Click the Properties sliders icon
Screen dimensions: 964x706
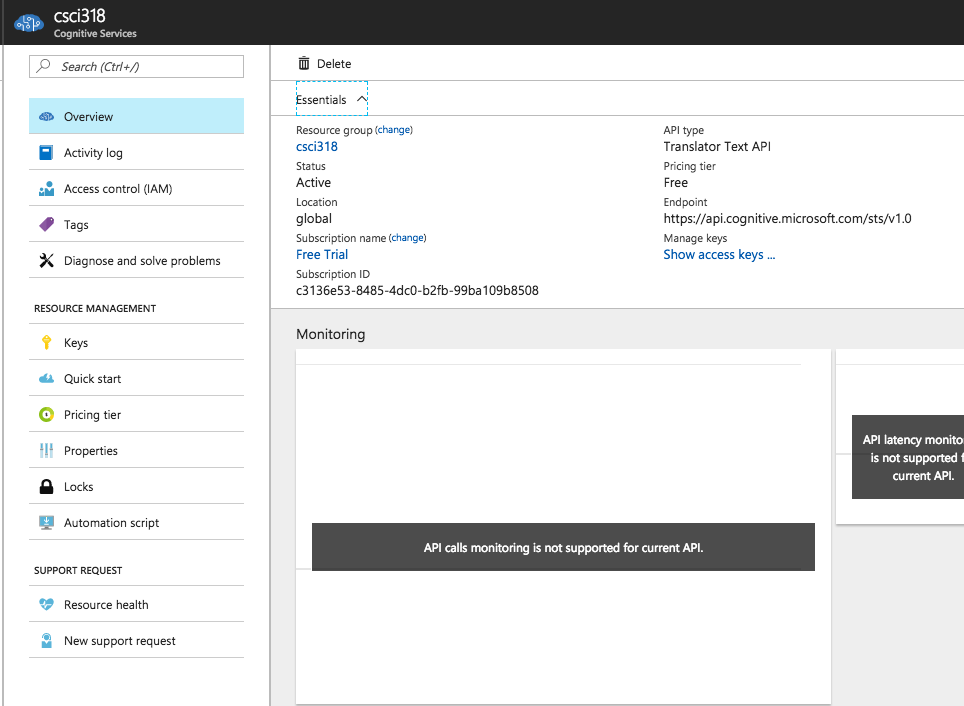tap(46, 451)
